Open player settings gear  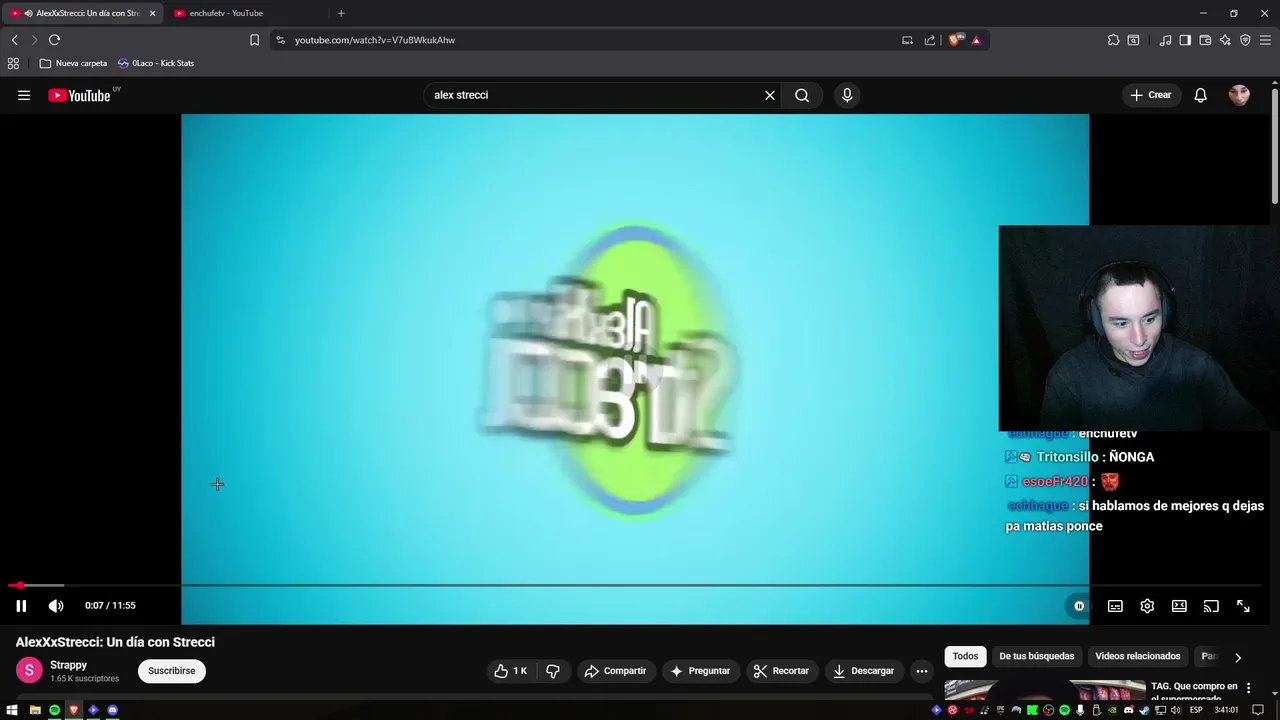[x=1147, y=605]
